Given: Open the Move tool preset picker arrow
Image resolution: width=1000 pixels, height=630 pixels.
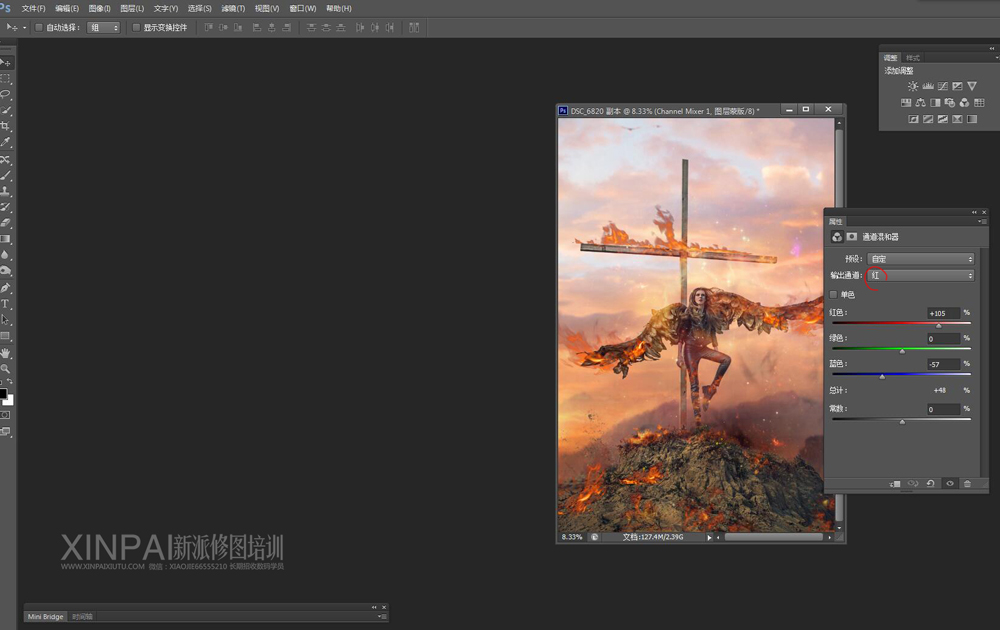Looking at the screenshot, I should tap(24, 27).
